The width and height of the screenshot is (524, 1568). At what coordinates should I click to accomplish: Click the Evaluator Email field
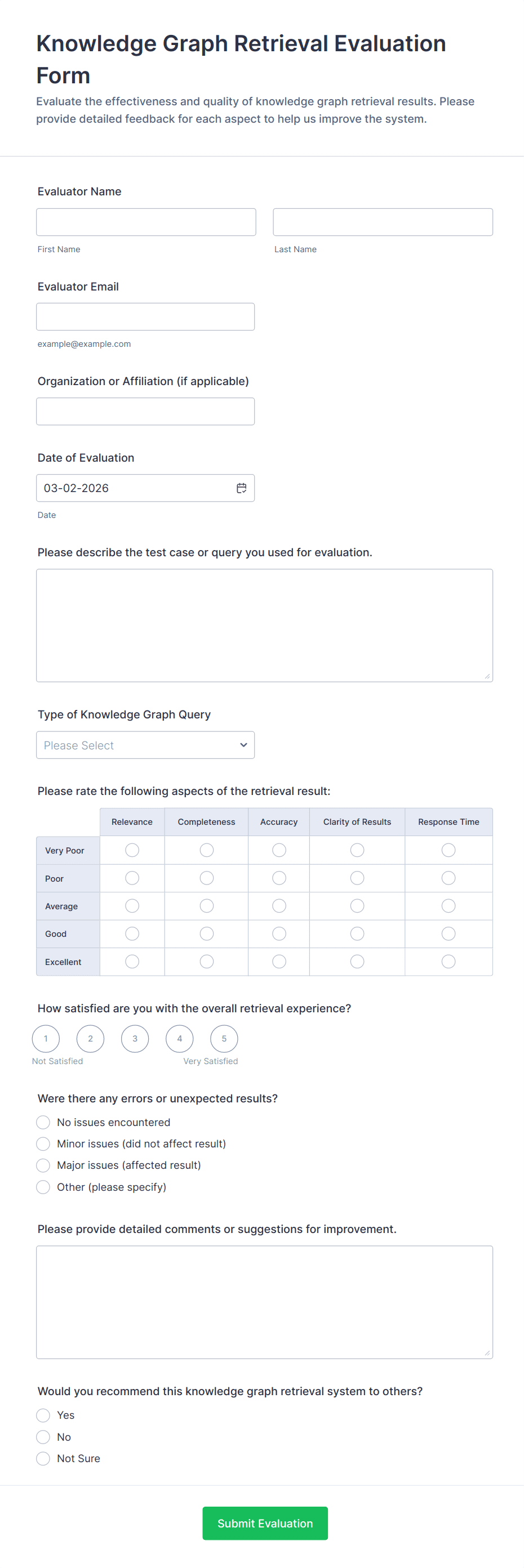(x=145, y=316)
